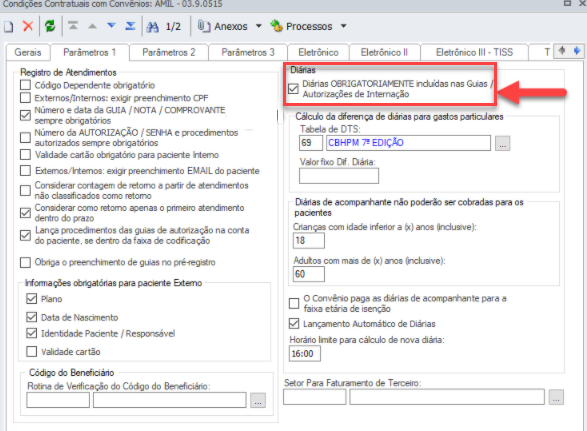This screenshot has width=587, height=431.
Task: Enable Validade cartão obrigatório paciente Interno
Action: click(x=25, y=155)
